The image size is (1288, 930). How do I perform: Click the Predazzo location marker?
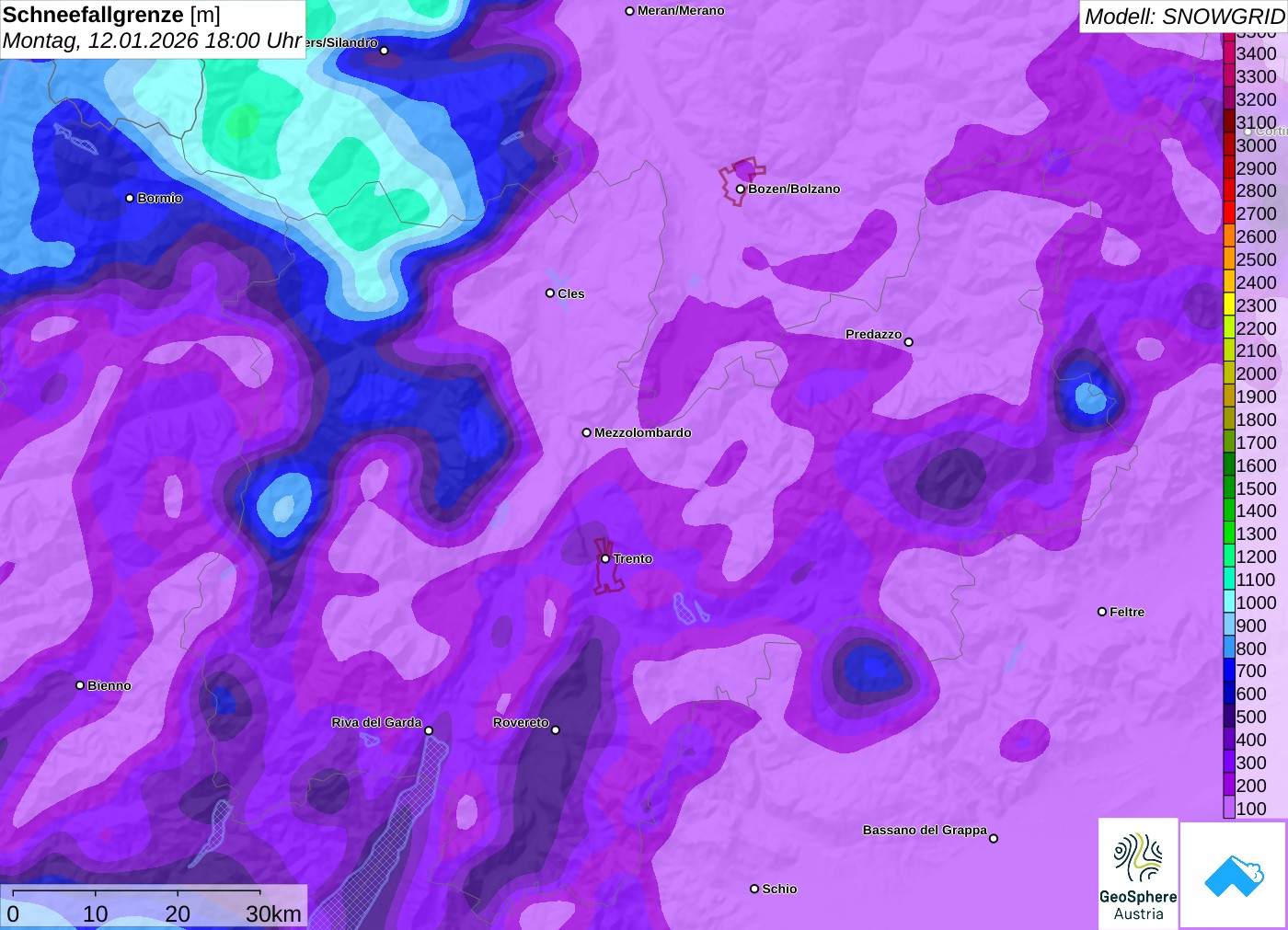(909, 342)
